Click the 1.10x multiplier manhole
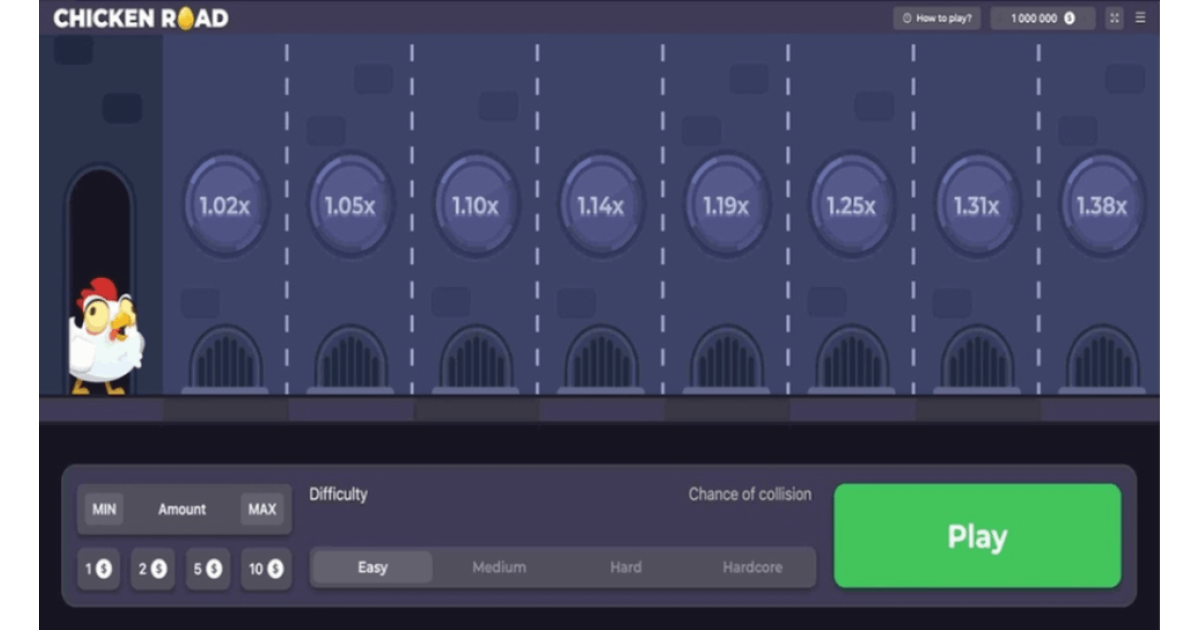Viewport: 1200px width, 630px height. coord(475,206)
